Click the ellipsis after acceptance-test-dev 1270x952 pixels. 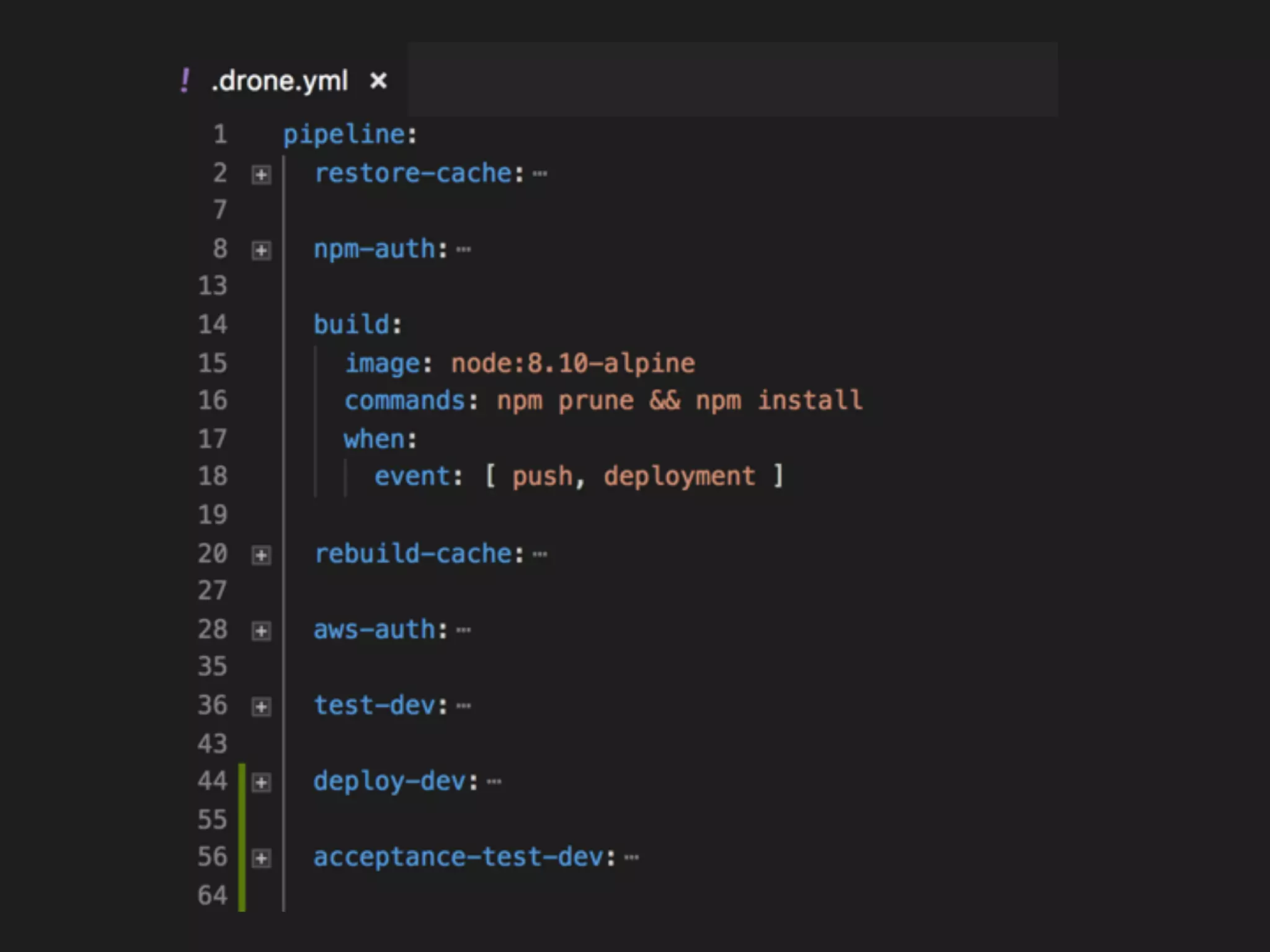click(x=631, y=858)
